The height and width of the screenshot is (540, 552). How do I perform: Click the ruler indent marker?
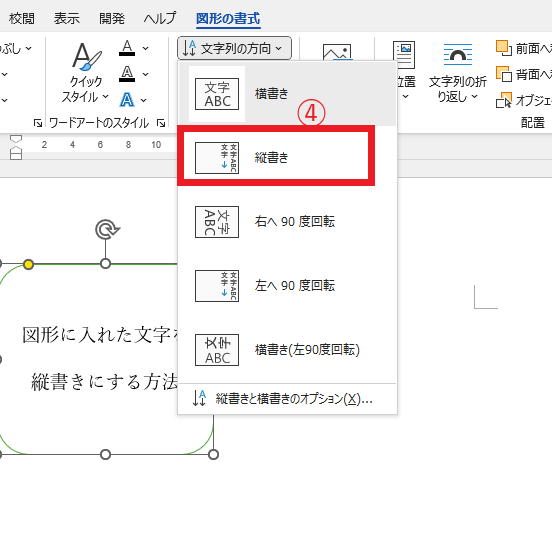16,147
